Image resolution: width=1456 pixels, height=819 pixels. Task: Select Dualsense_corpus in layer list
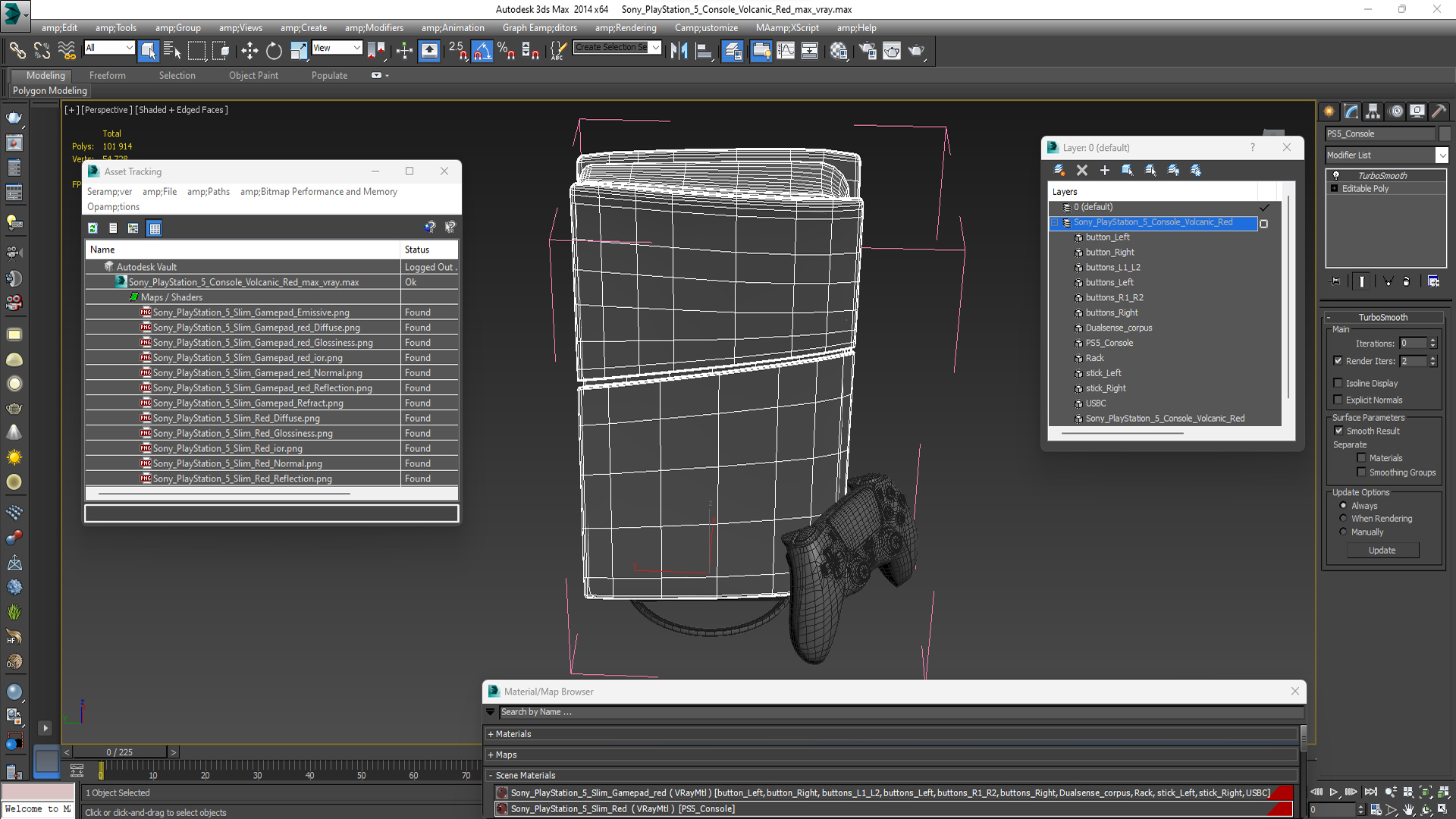pos(1119,328)
